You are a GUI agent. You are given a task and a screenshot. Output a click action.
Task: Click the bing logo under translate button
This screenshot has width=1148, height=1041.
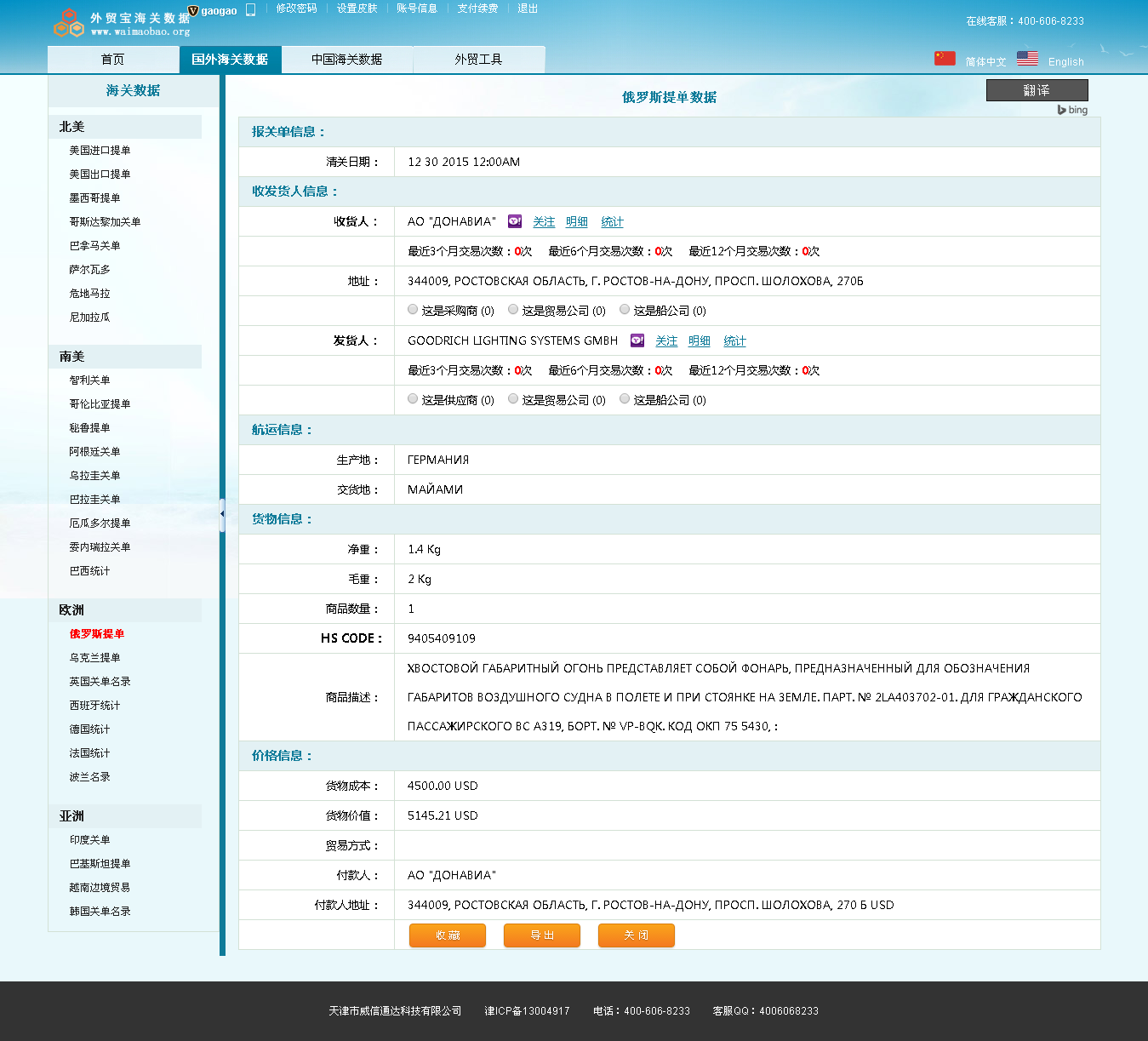point(1072,110)
